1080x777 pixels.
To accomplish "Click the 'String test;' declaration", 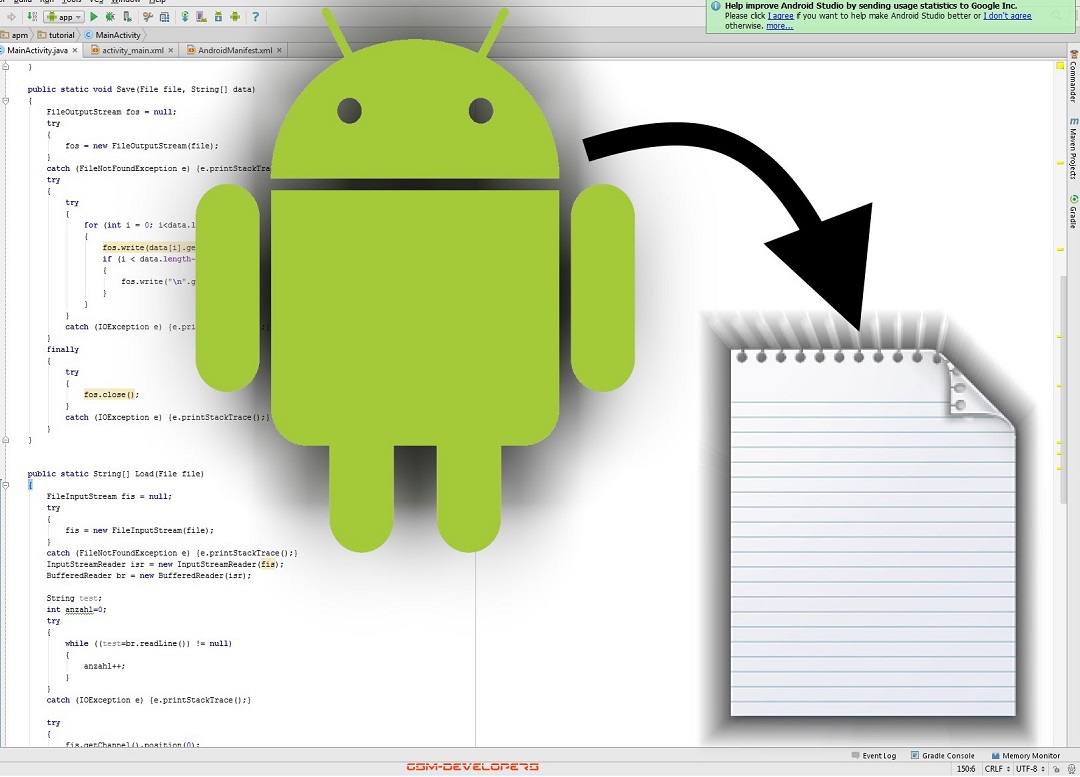I will (74, 599).
